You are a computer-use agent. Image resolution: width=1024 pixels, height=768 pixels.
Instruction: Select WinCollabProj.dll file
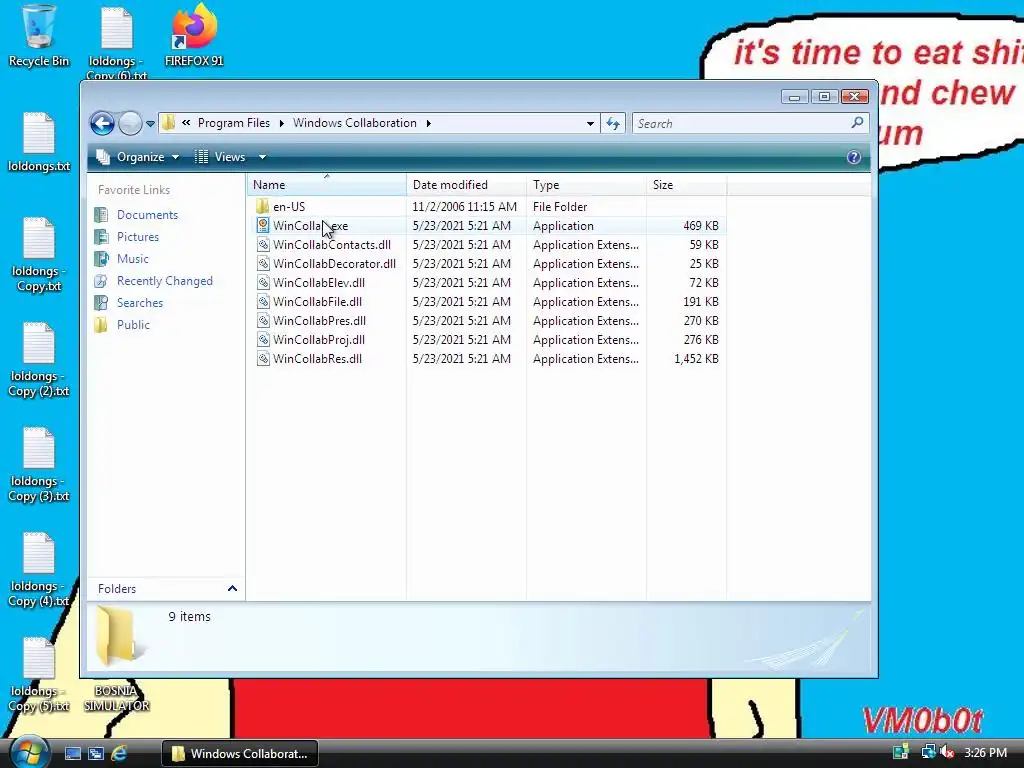point(319,340)
